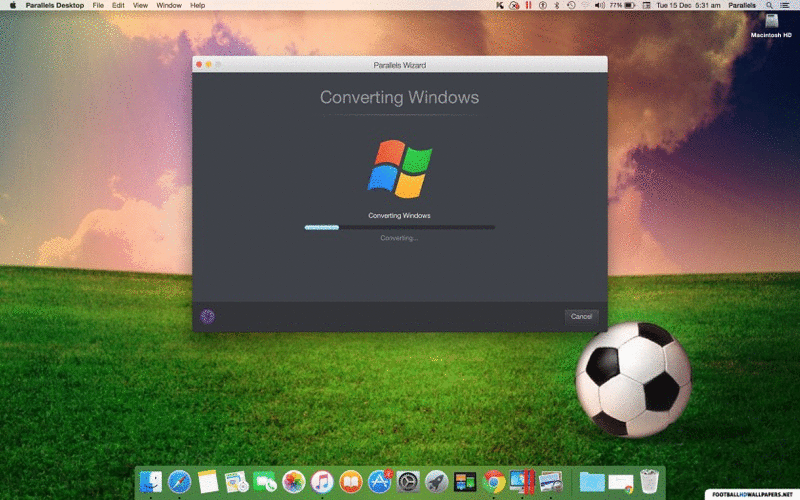Viewport: 800px width, 500px height.
Task: Open Notes from the Dock
Action: click(208, 482)
